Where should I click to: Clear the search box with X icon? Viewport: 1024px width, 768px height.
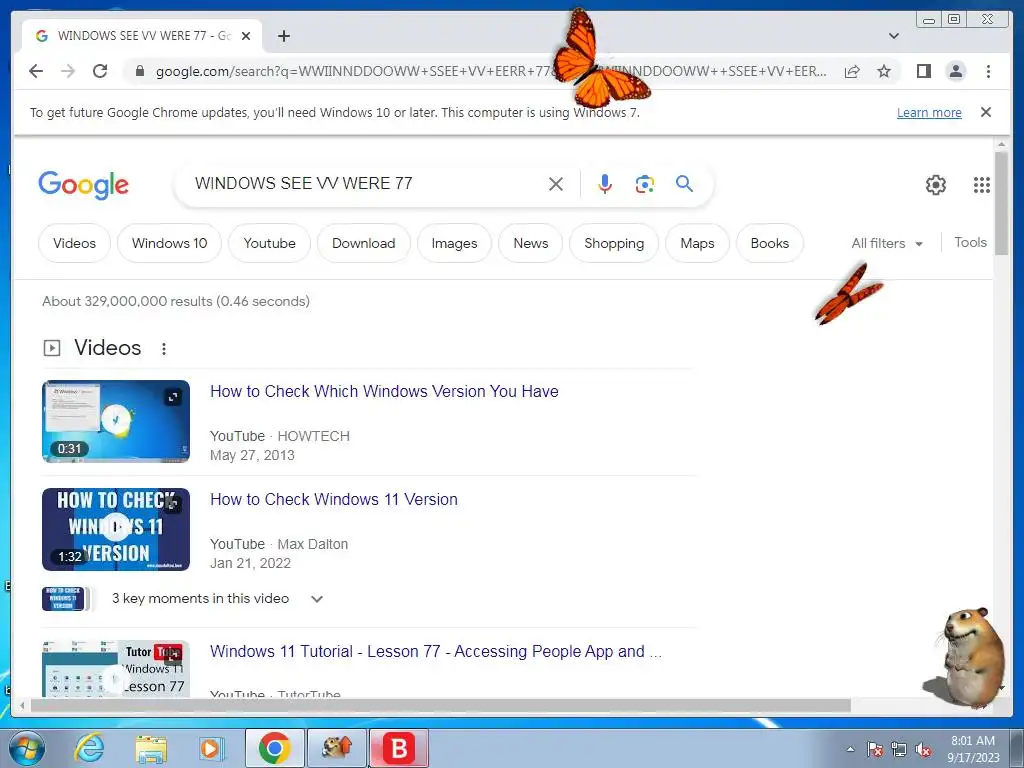pos(556,184)
